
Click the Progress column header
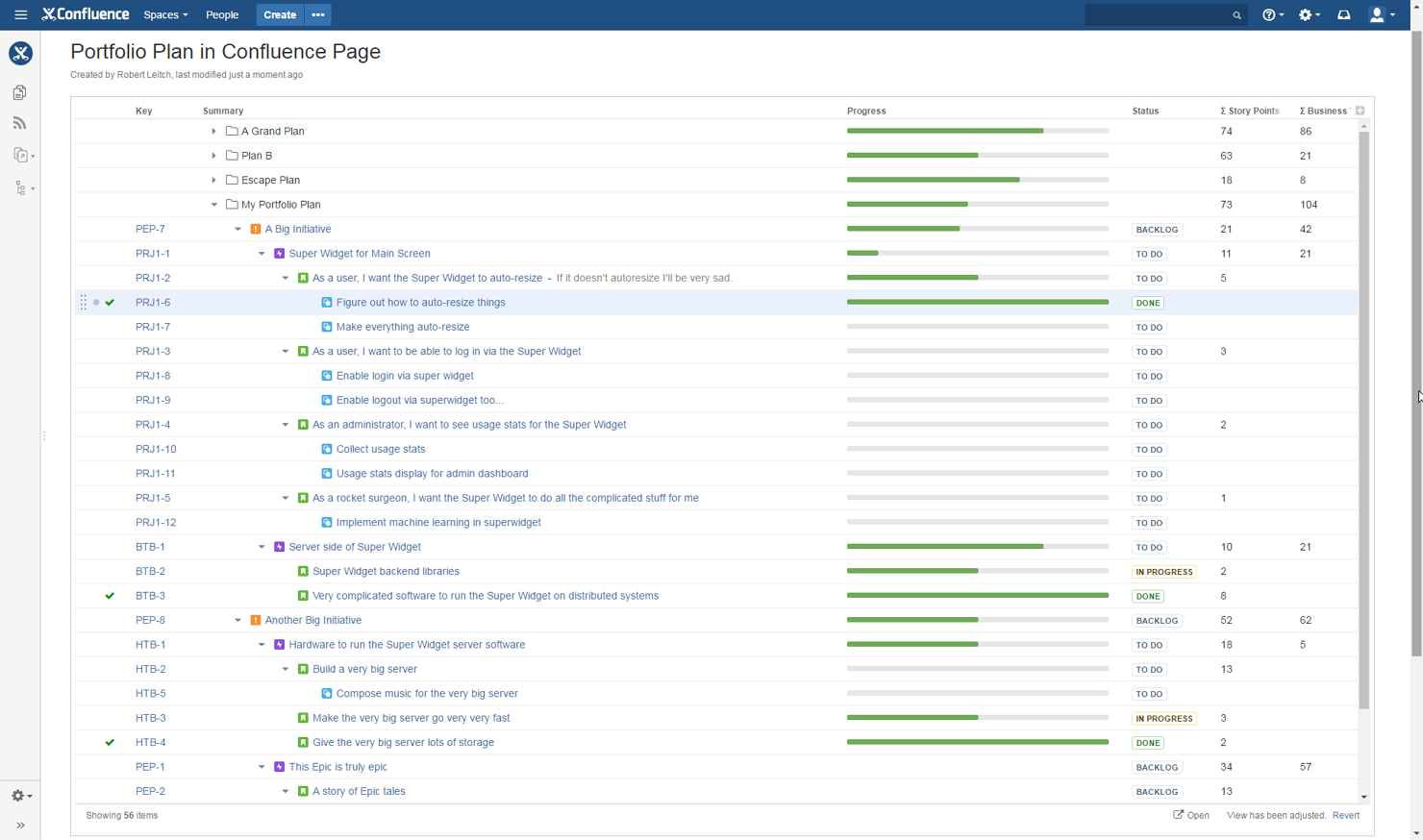[x=866, y=111]
